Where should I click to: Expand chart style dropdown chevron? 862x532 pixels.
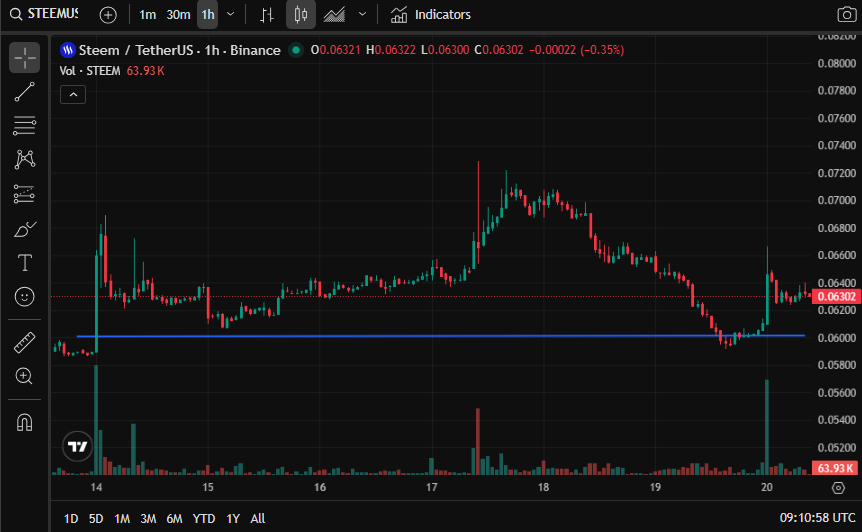(x=362, y=14)
